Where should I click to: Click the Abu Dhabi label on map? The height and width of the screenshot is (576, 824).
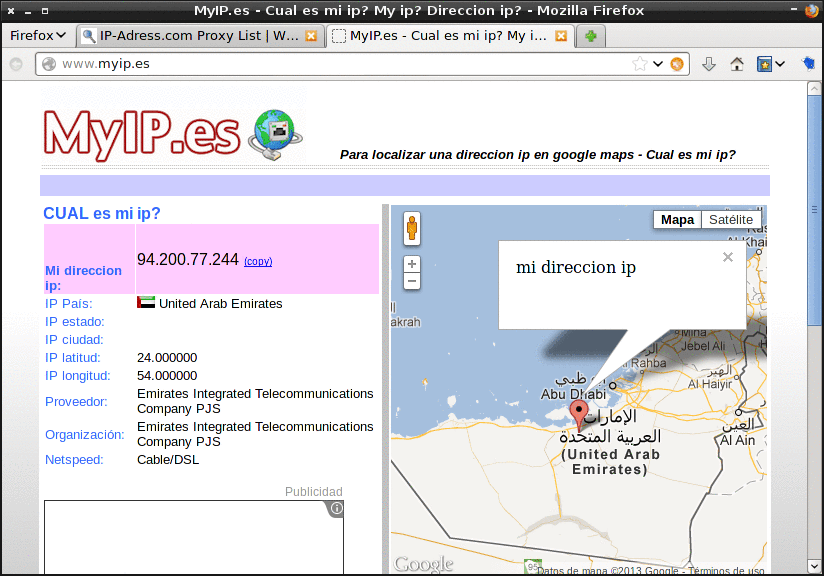pos(573,394)
